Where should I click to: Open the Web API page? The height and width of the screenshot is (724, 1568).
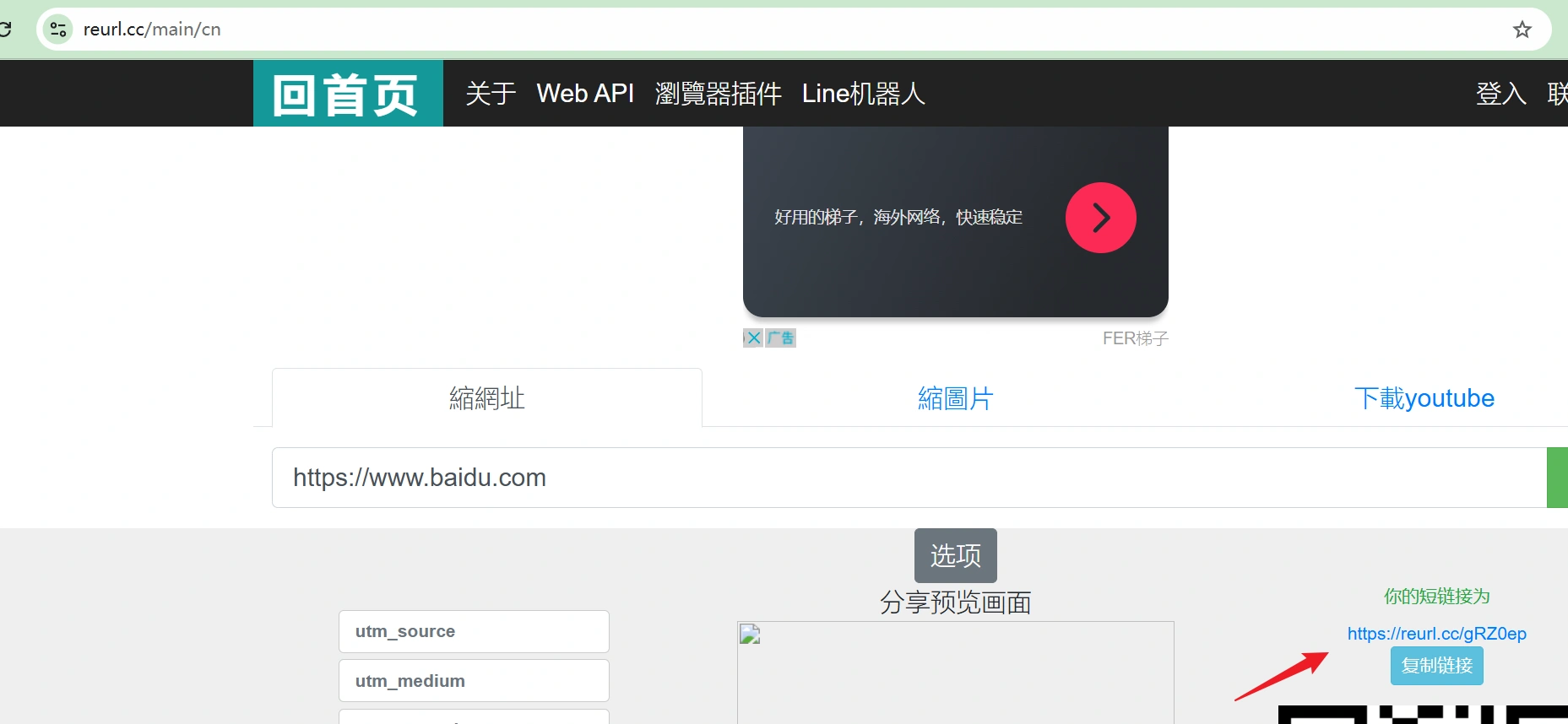click(x=585, y=94)
